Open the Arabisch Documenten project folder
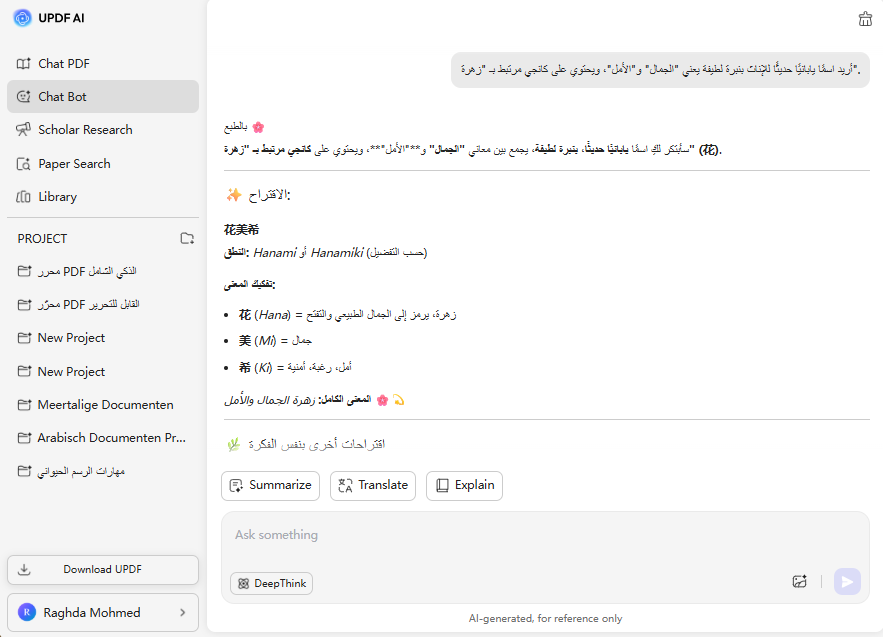The image size is (883, 637). tap(111, 438)
